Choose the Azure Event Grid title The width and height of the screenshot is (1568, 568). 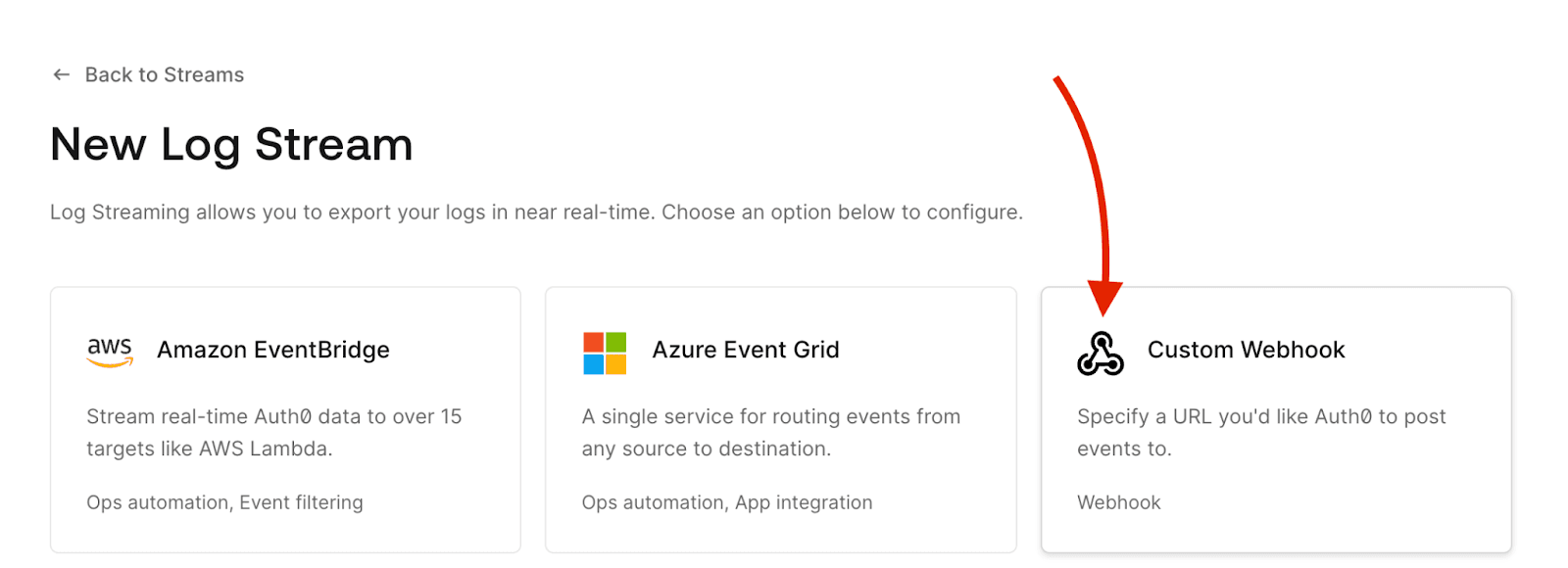click(745, 350)
